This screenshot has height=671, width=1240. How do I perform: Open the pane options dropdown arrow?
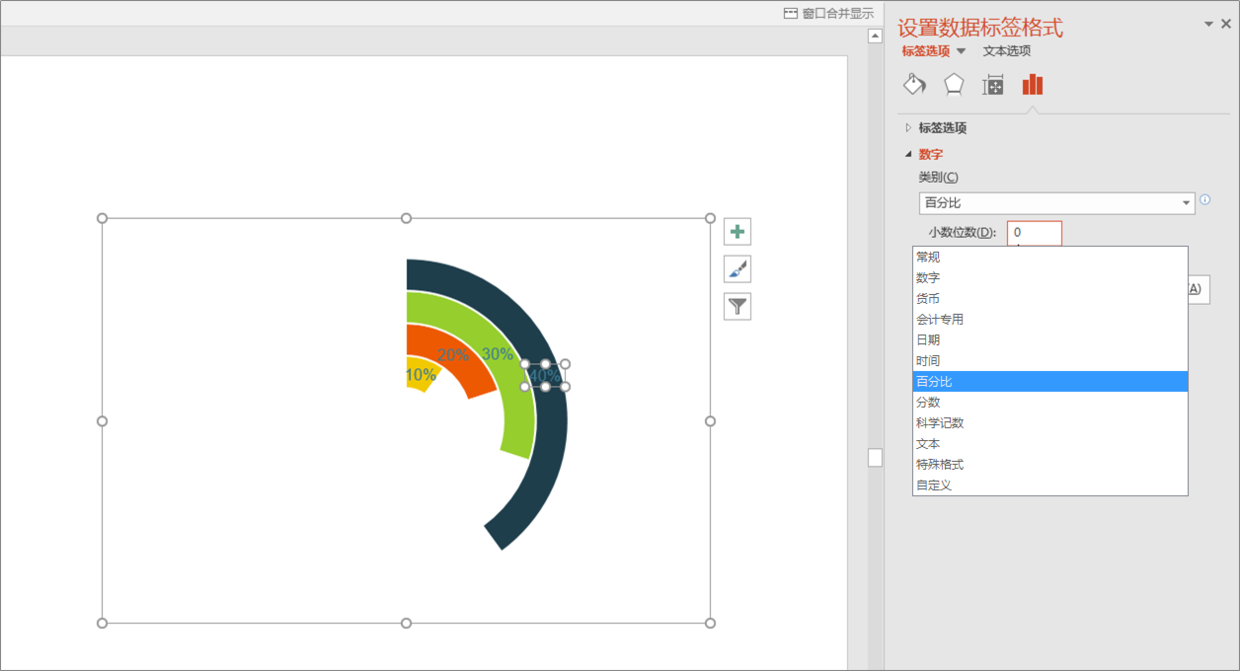pos(1208,24)
